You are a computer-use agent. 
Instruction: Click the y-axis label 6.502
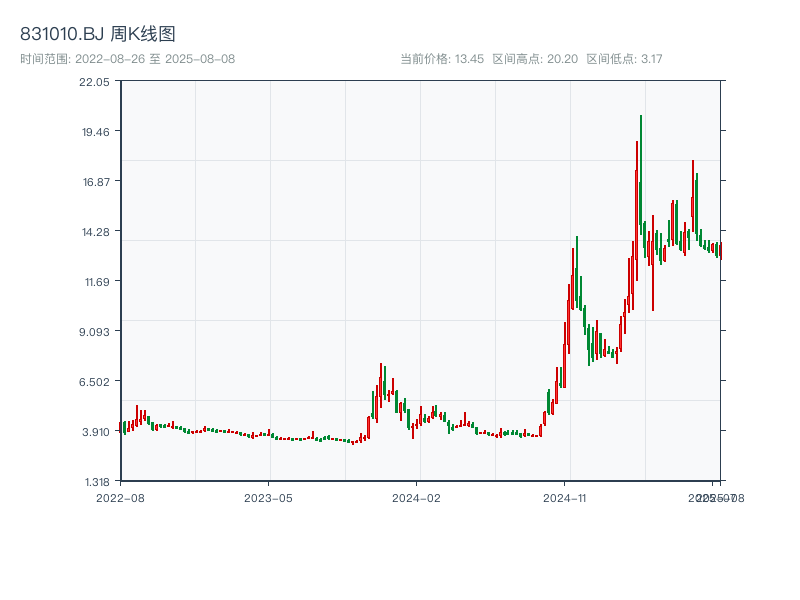95,381
